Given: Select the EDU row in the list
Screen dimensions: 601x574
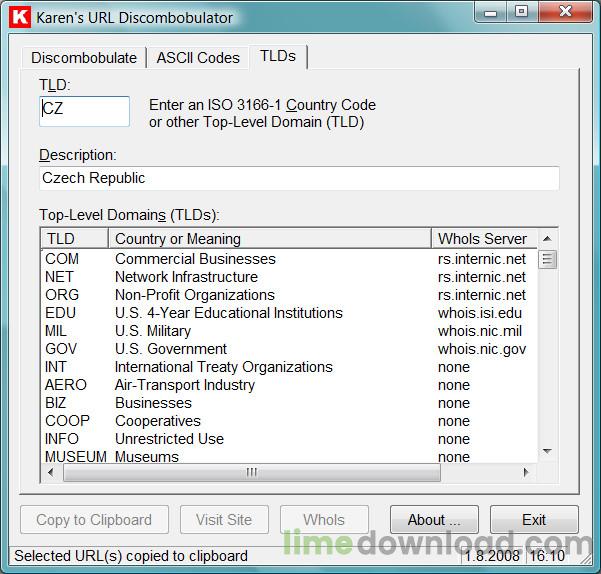Looking at the screenshot, I should point(289,313).
